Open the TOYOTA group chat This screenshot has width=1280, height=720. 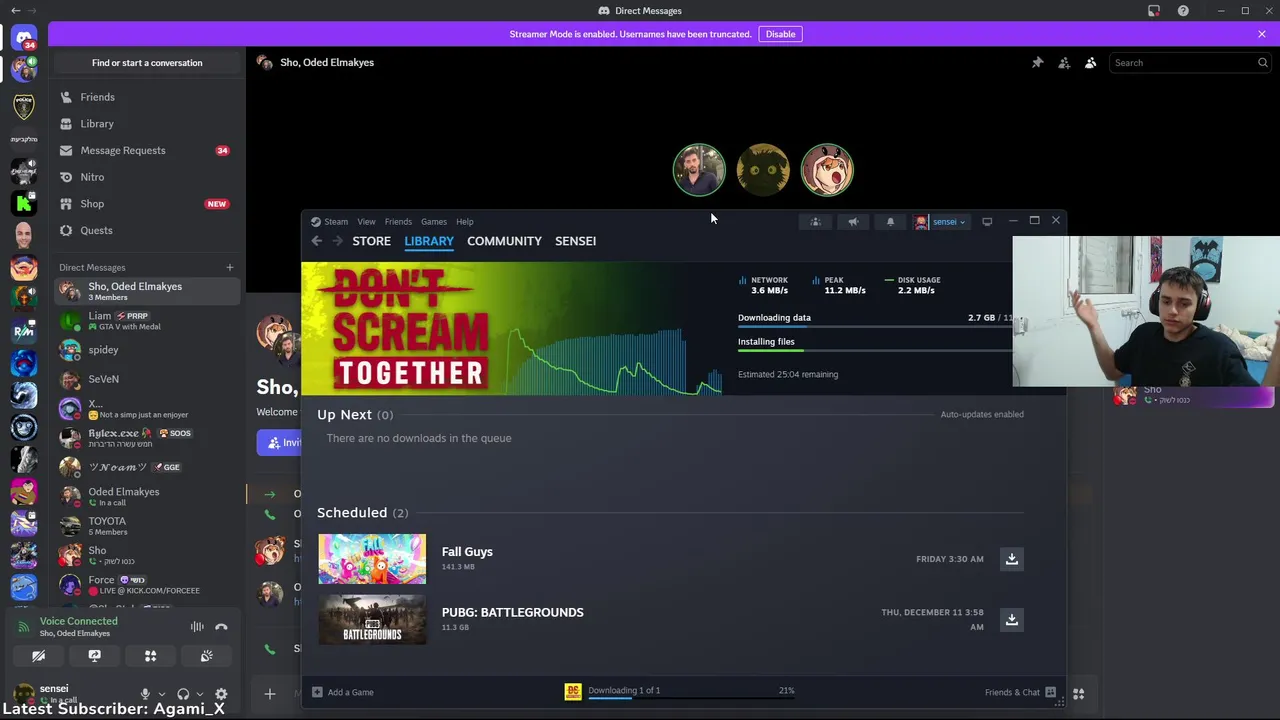[147, 526]
